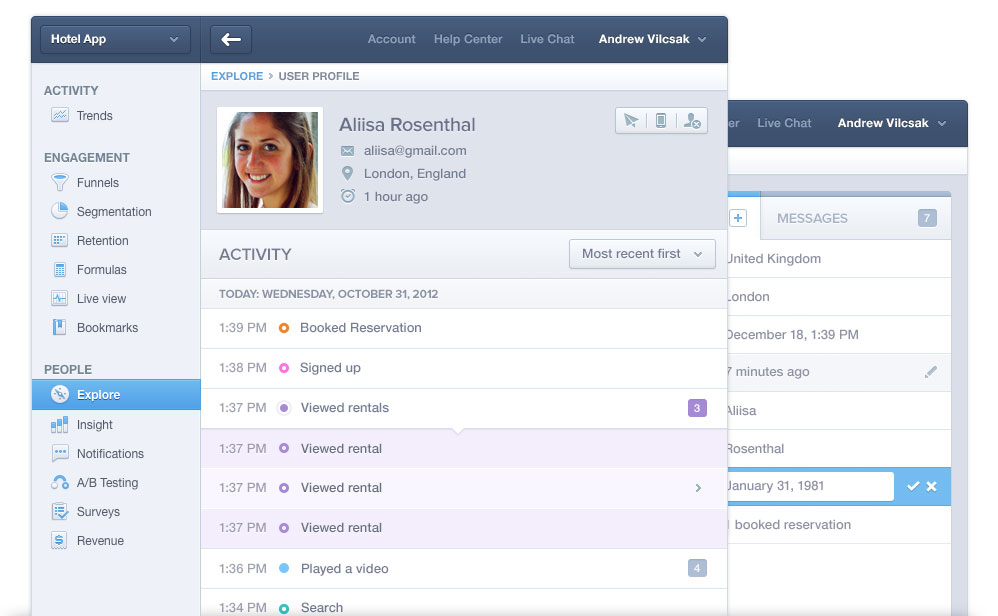Click the remove user icon

tap(691, 120)
